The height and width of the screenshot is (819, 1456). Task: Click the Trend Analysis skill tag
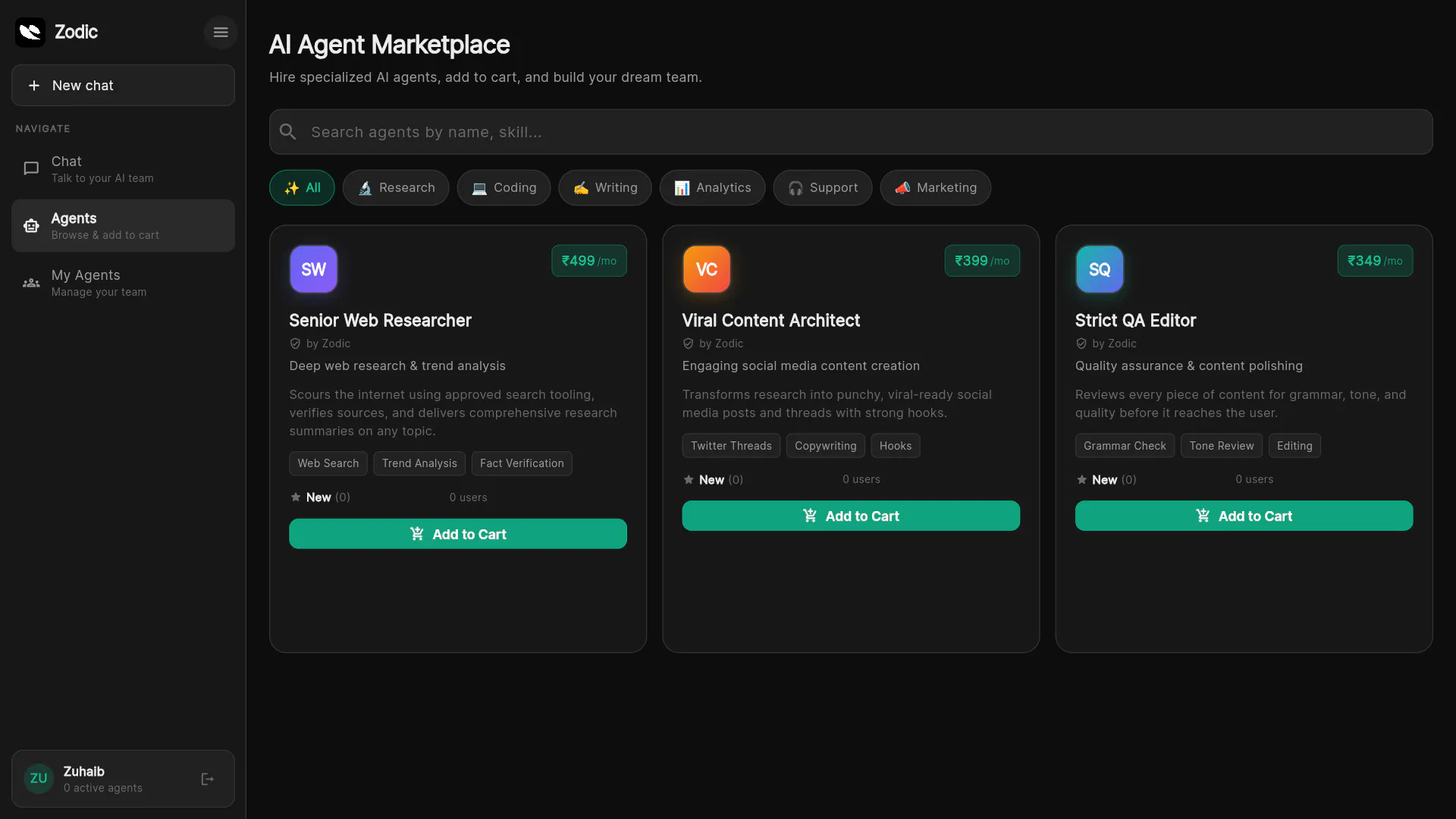pos(419,463)
